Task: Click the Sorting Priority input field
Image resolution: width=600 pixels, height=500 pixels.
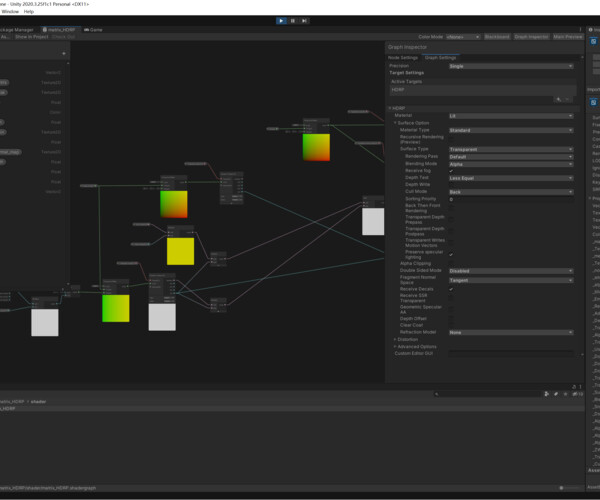Action: (511, 199)
